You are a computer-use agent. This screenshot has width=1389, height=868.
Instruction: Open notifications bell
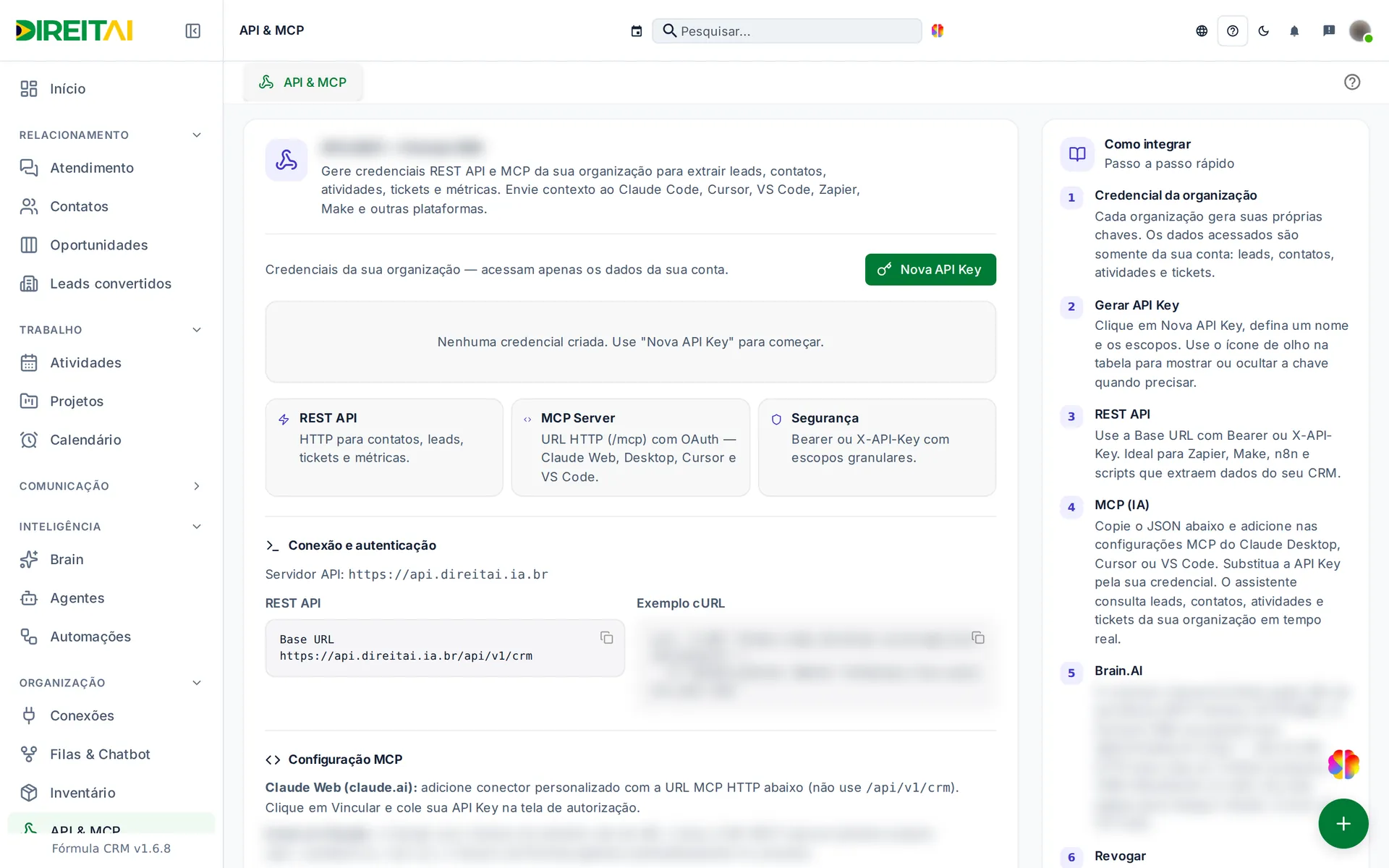pyautogui.click(x=1294, y=30)
